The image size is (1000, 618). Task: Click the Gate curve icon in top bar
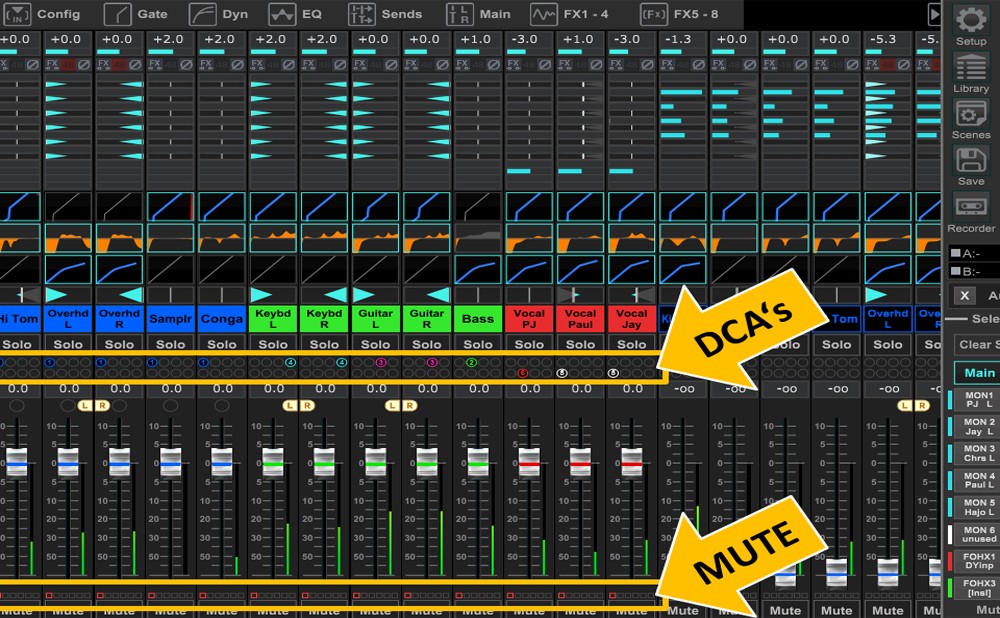pyautogui.click(x=118, y=14)
